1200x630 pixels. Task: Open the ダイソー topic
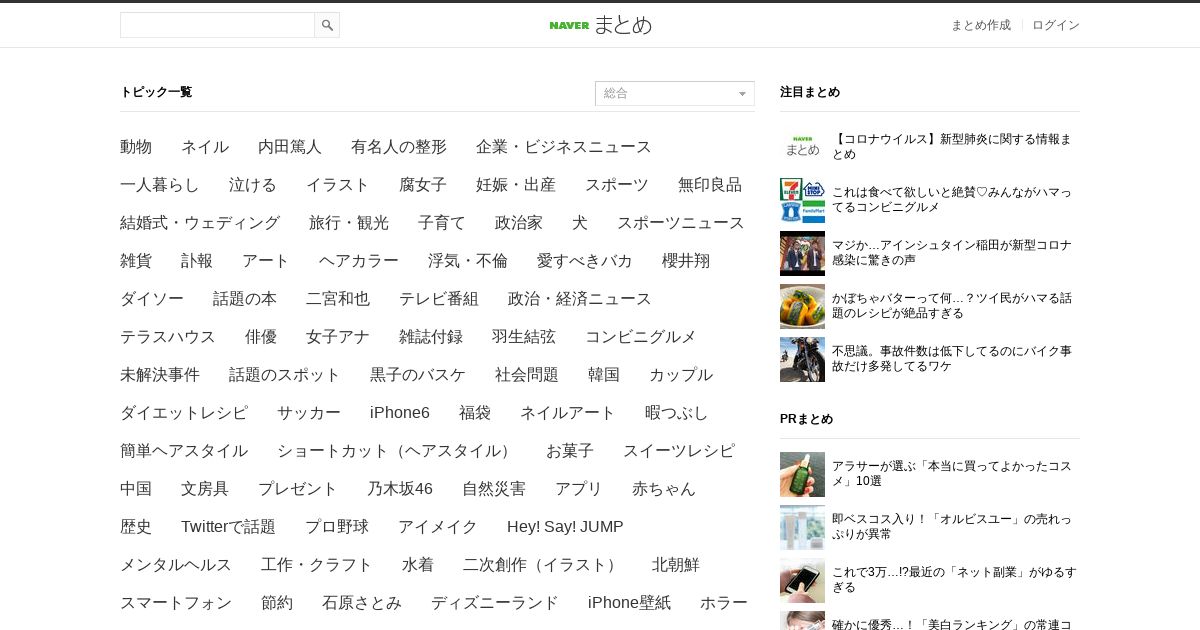(152, 299)
